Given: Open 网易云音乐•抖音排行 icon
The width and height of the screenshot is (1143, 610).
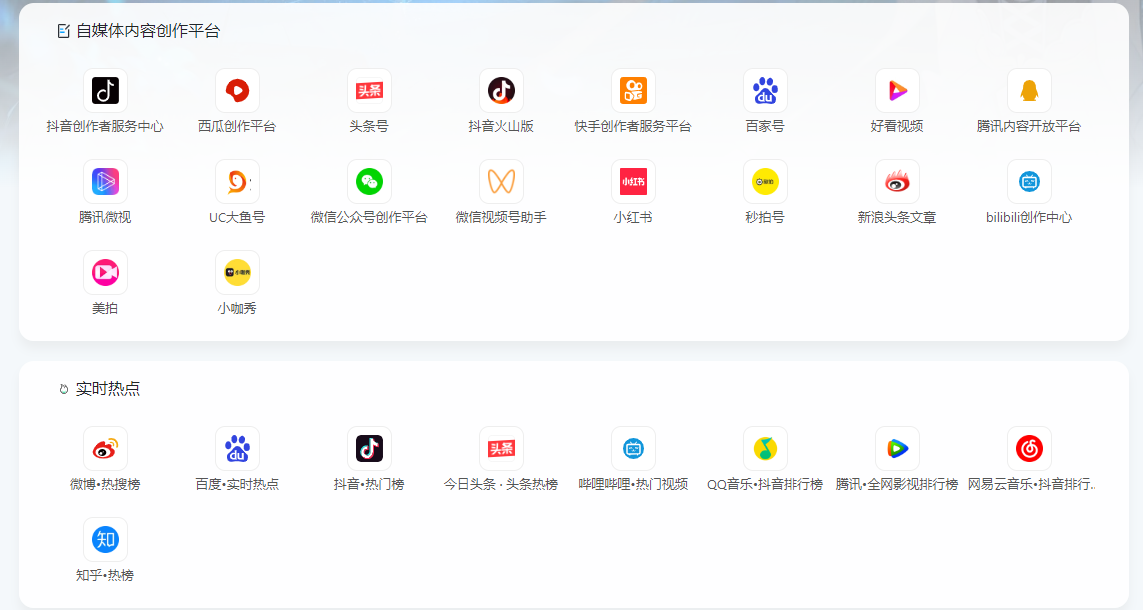Looking at the screenshot, I should pyautogui.click(x=1029, y=448).
